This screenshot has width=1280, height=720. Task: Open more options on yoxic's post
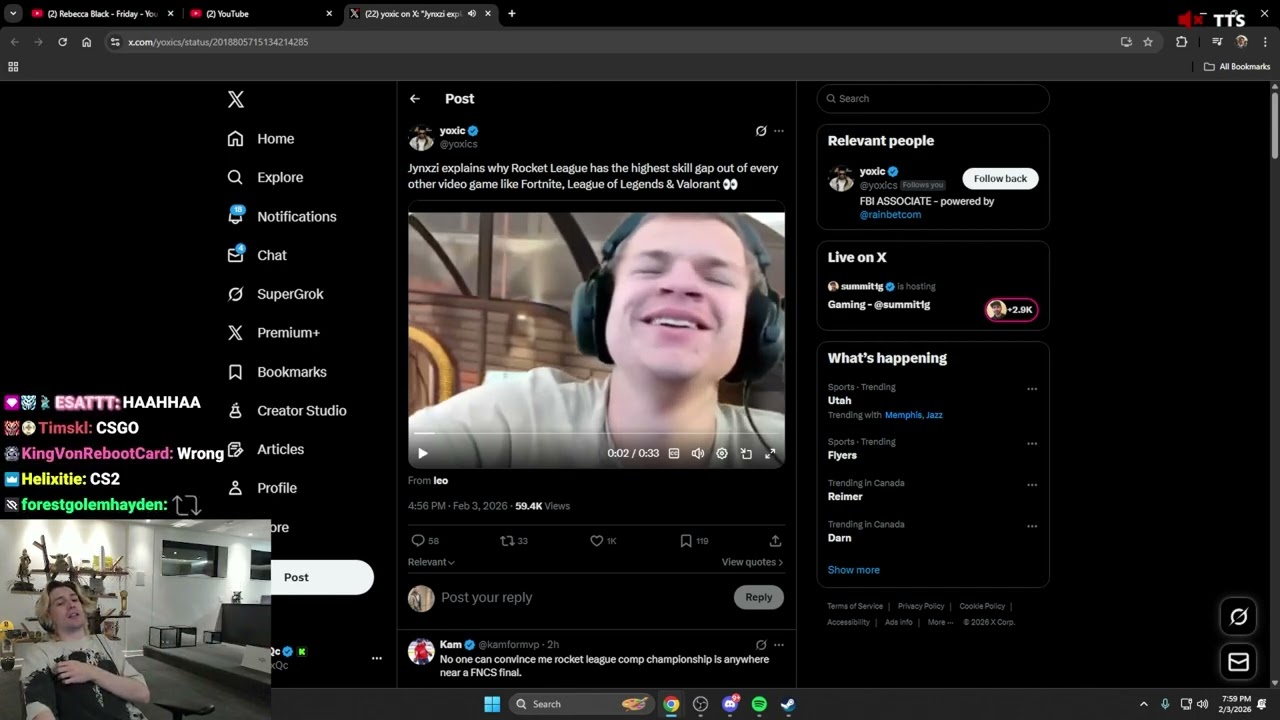(x=779, y=131)
